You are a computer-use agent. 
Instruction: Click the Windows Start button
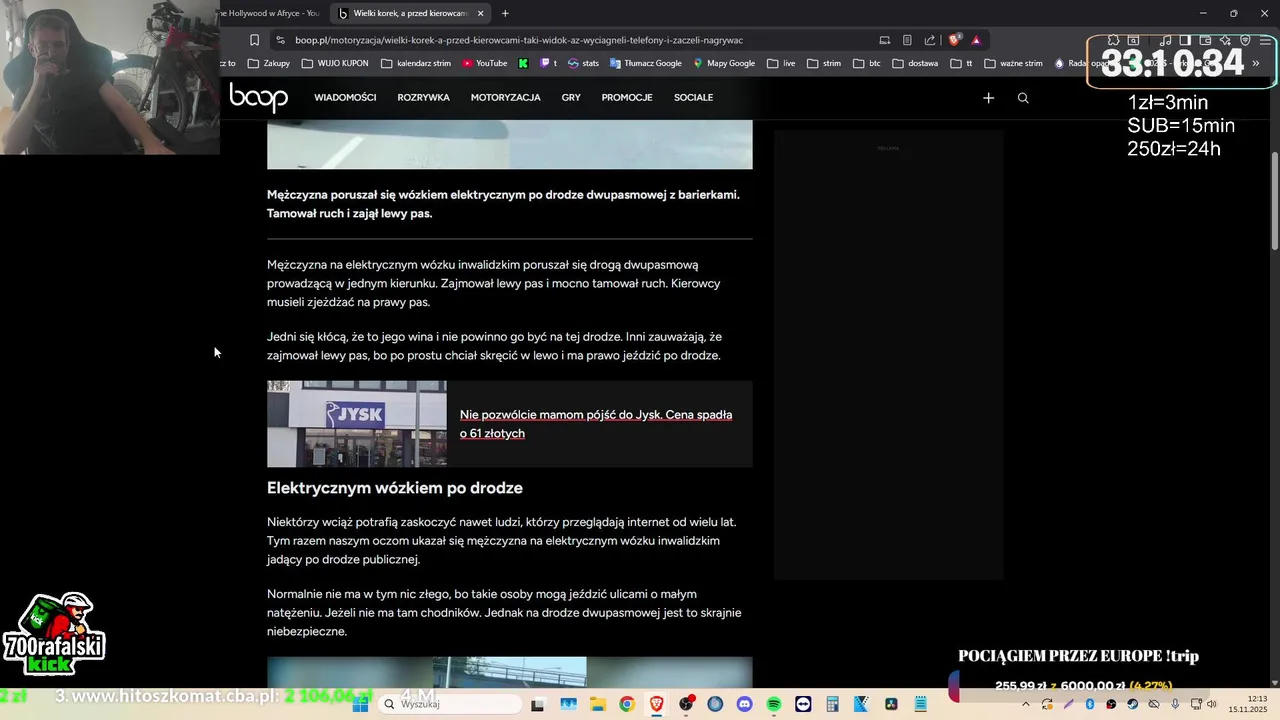coord(360,704)
